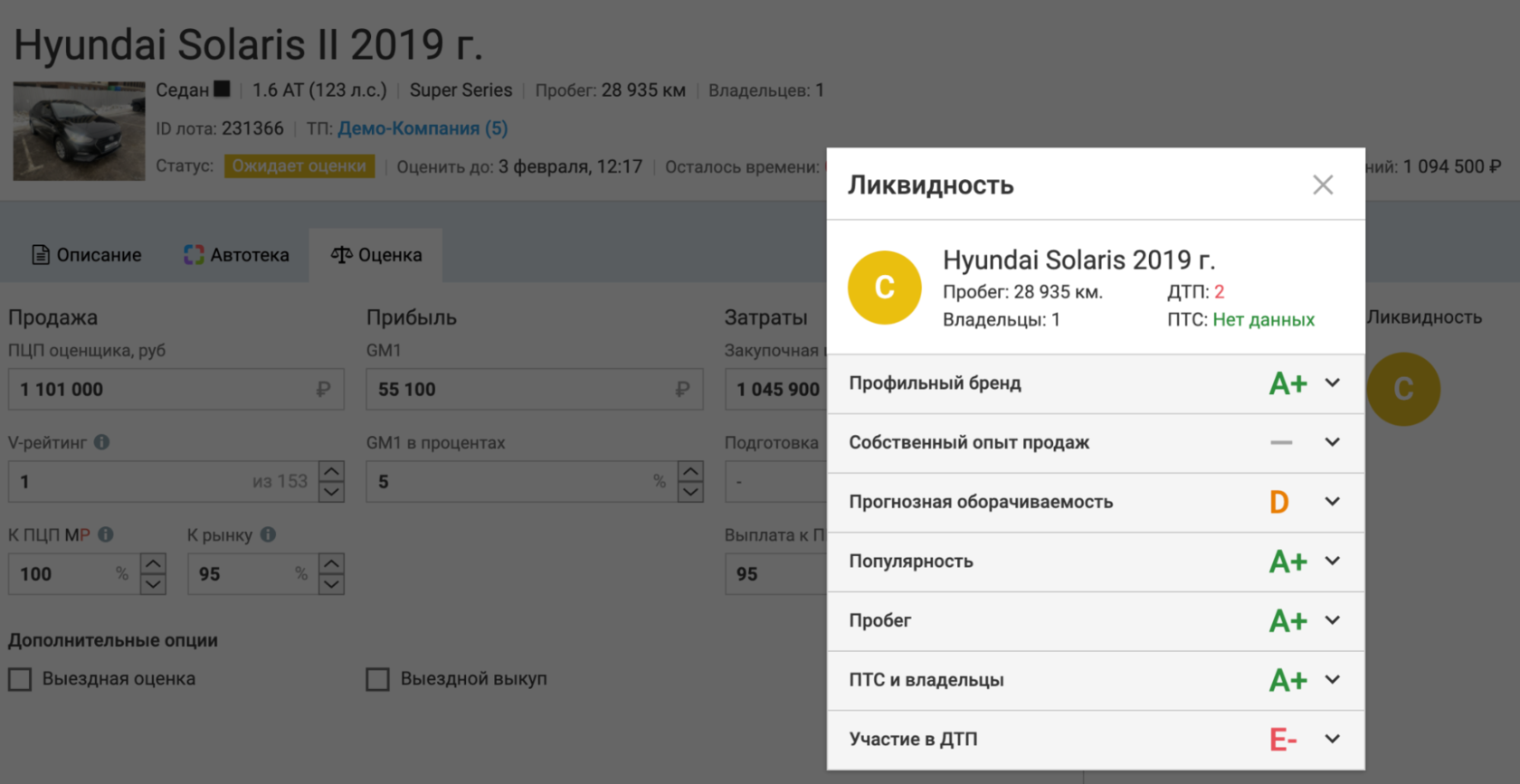Click the E- grade for Участие в ДТП
This screenshot has height=784, width=1520.
pyautogui.click(x=1283, y=740)
